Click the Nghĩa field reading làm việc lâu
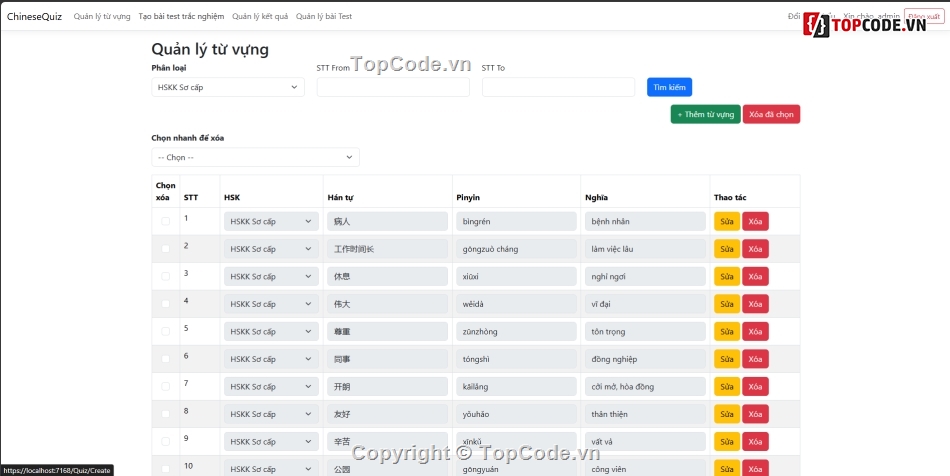The image size is (950, 476). pyautogui.click(x=645, y=249)
